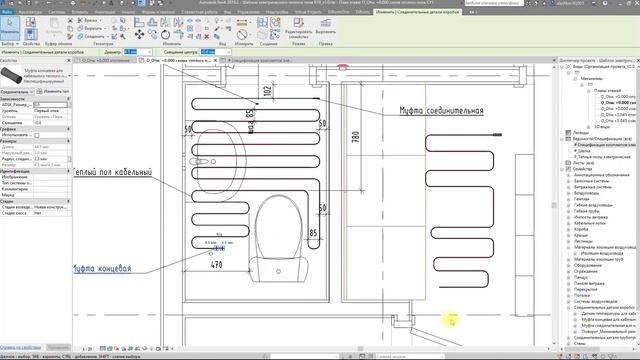Select Оборудование in the Семейства tree
This screenshot has width=640, height=360.
[588, 265]
